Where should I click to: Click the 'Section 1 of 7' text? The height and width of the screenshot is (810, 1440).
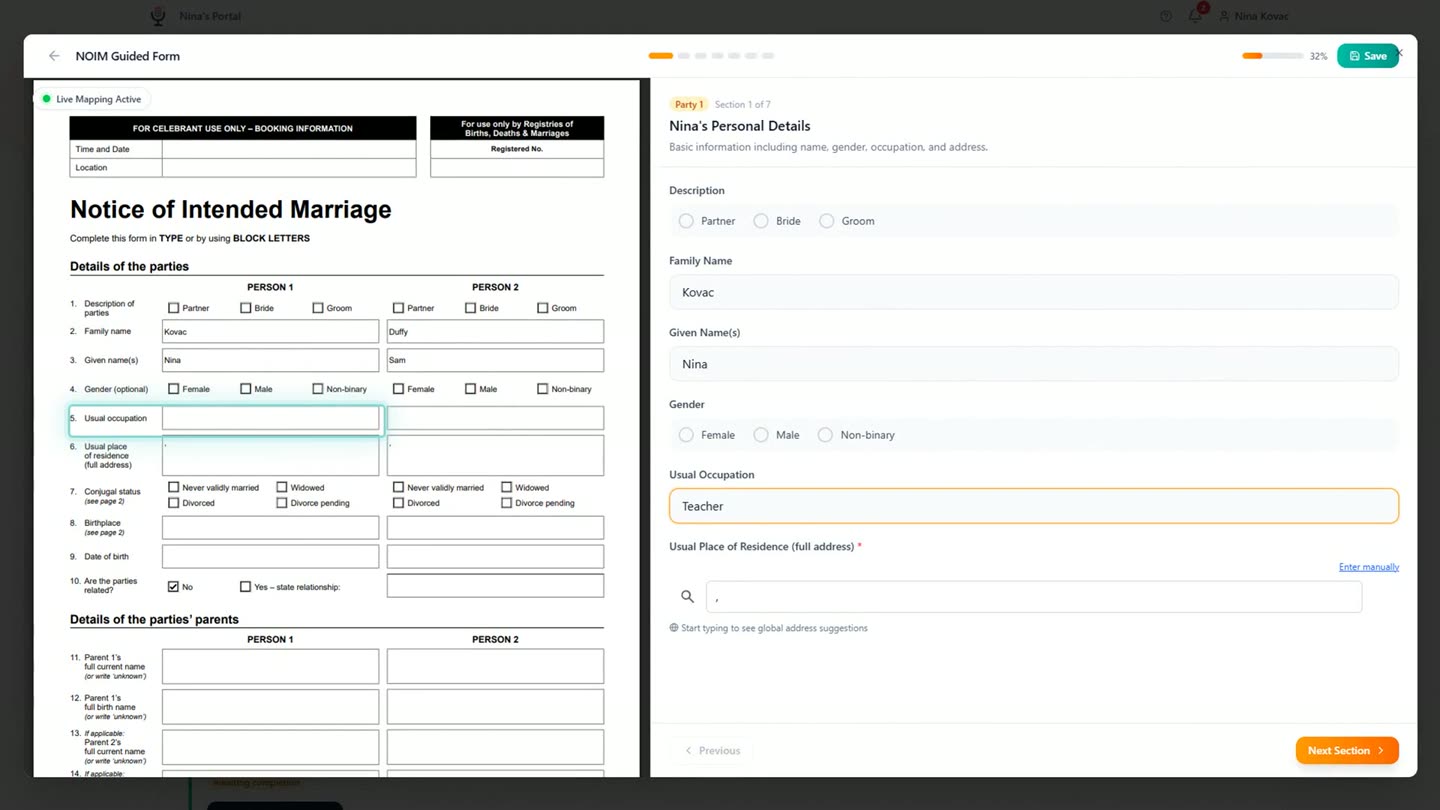coord(742,104)
